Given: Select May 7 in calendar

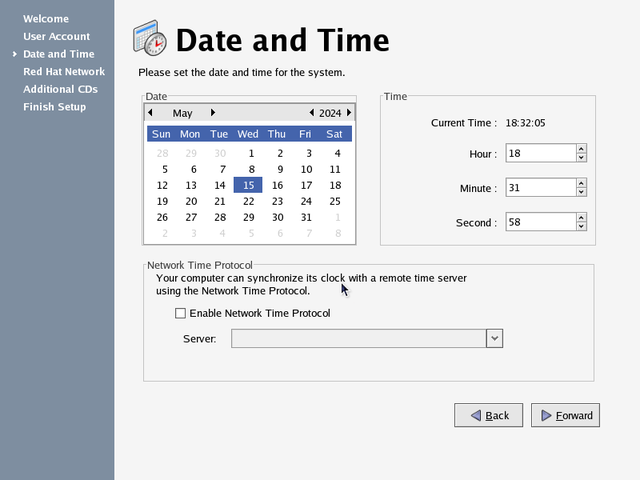Looking at the screenshot, I should [x=222, y=169].
